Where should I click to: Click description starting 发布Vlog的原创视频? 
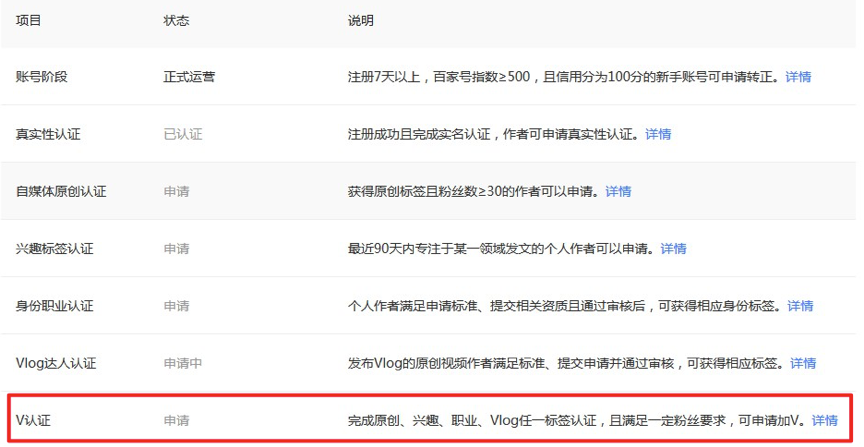click(x=568, y=363)
